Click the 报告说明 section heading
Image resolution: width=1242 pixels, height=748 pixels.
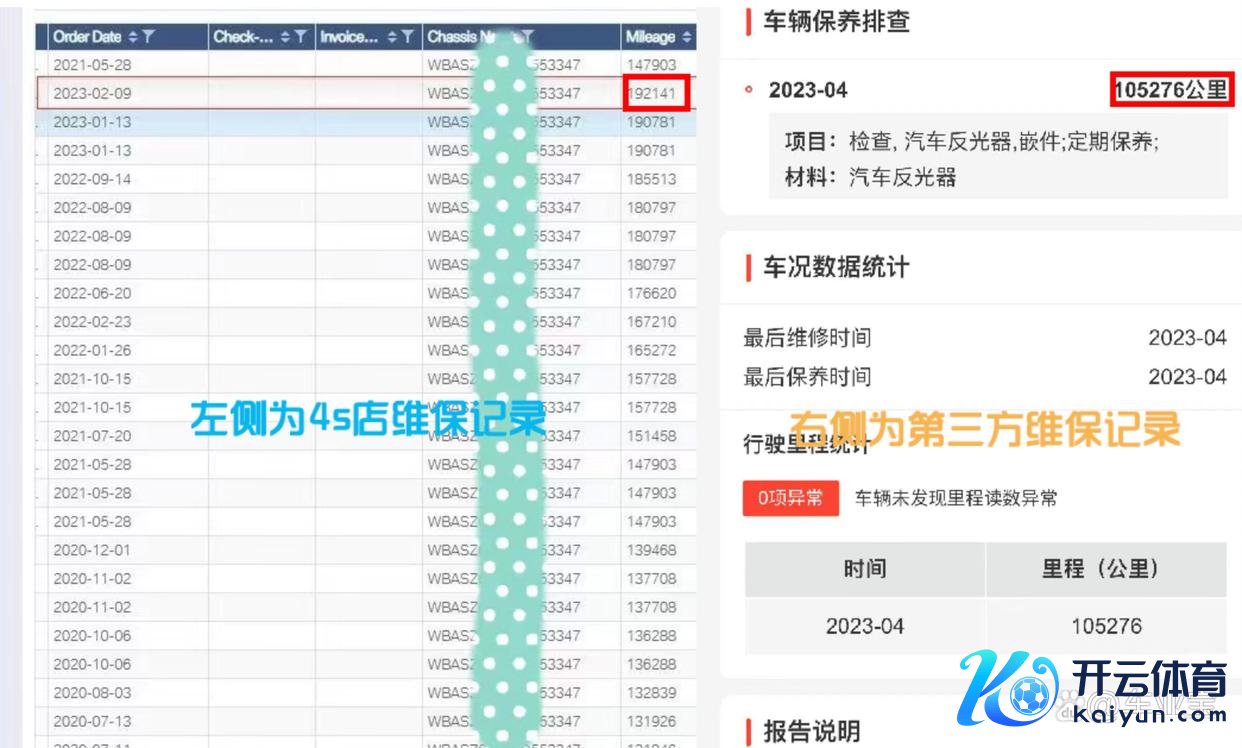[811, 731]
